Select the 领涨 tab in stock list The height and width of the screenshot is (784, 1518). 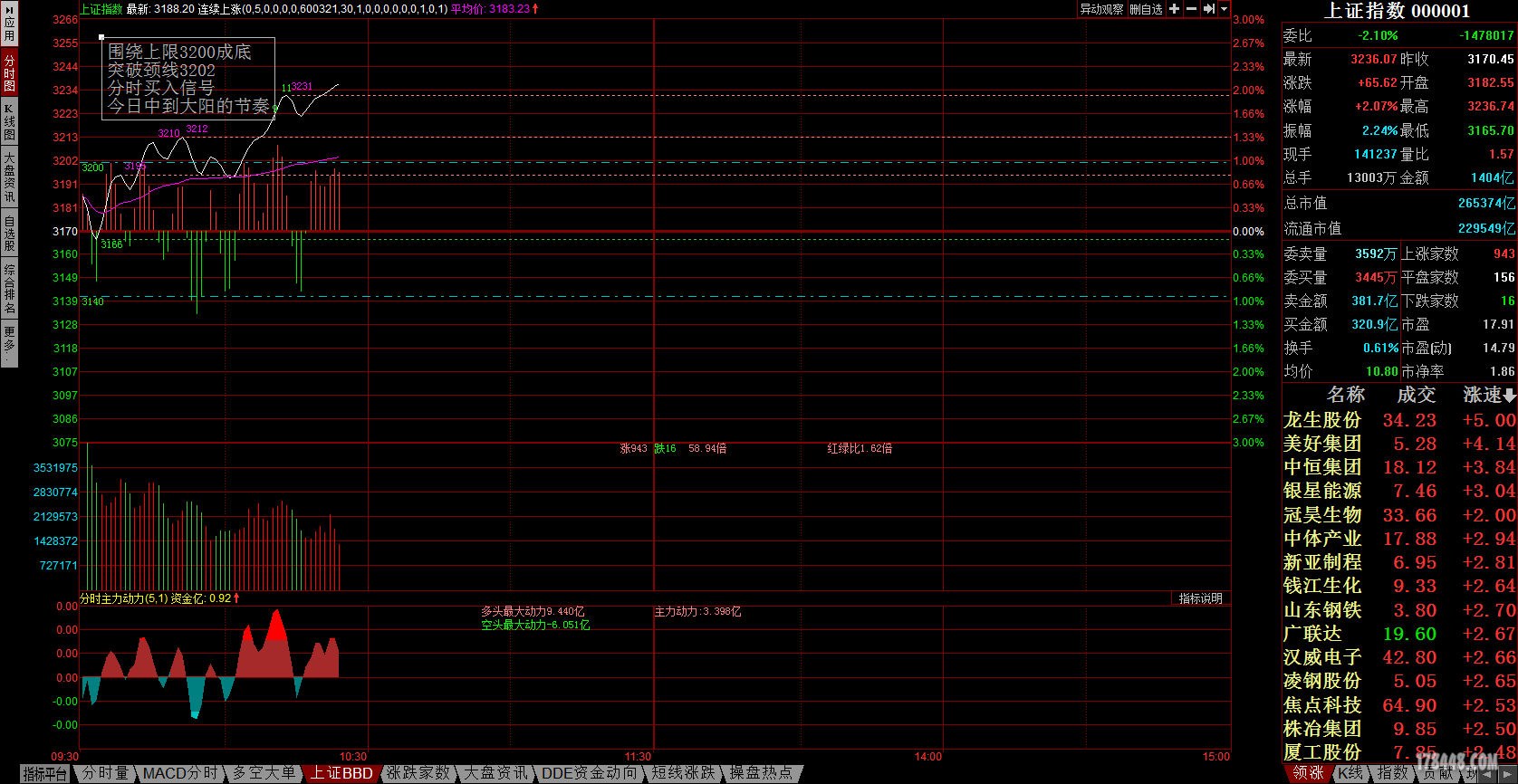(x=1308, y=773)
